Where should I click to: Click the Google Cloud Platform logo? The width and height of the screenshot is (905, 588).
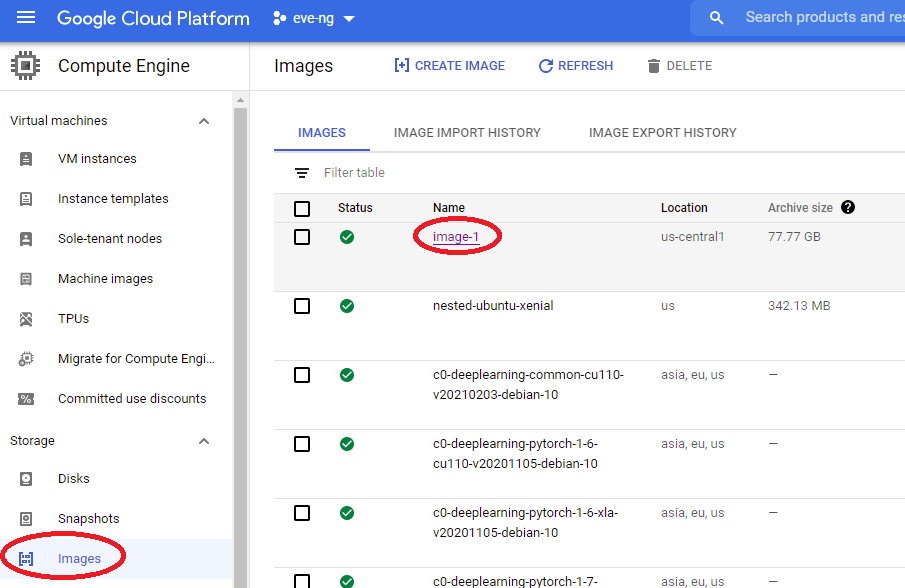[153, 18]
